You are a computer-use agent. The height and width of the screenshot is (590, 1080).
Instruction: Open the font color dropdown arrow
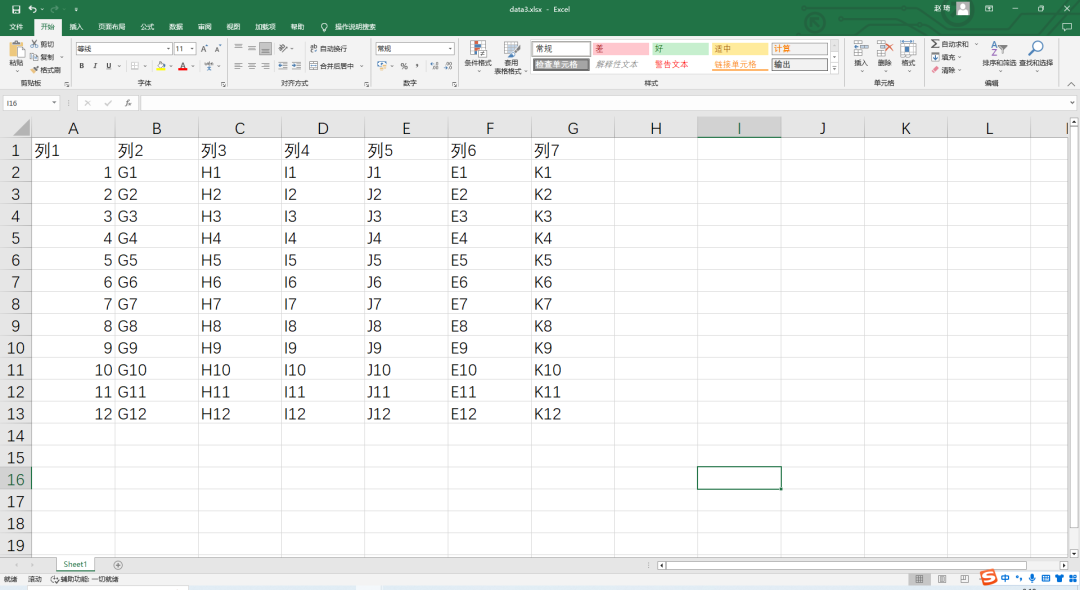pos(193,66)
